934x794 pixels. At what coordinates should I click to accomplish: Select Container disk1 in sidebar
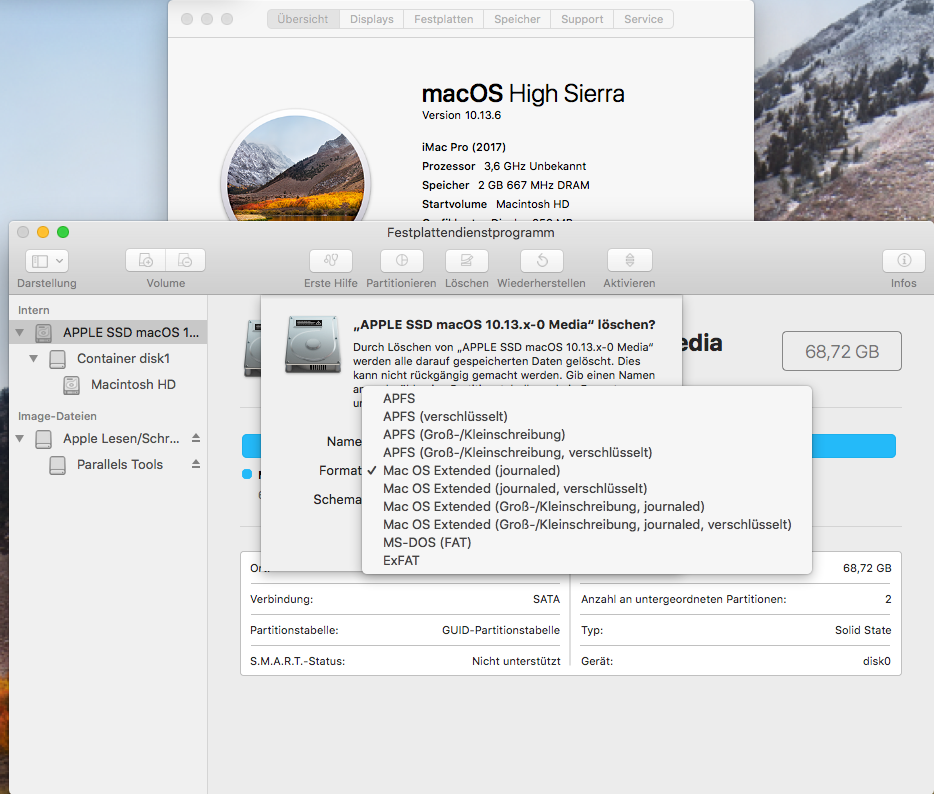tap(108, 359)
